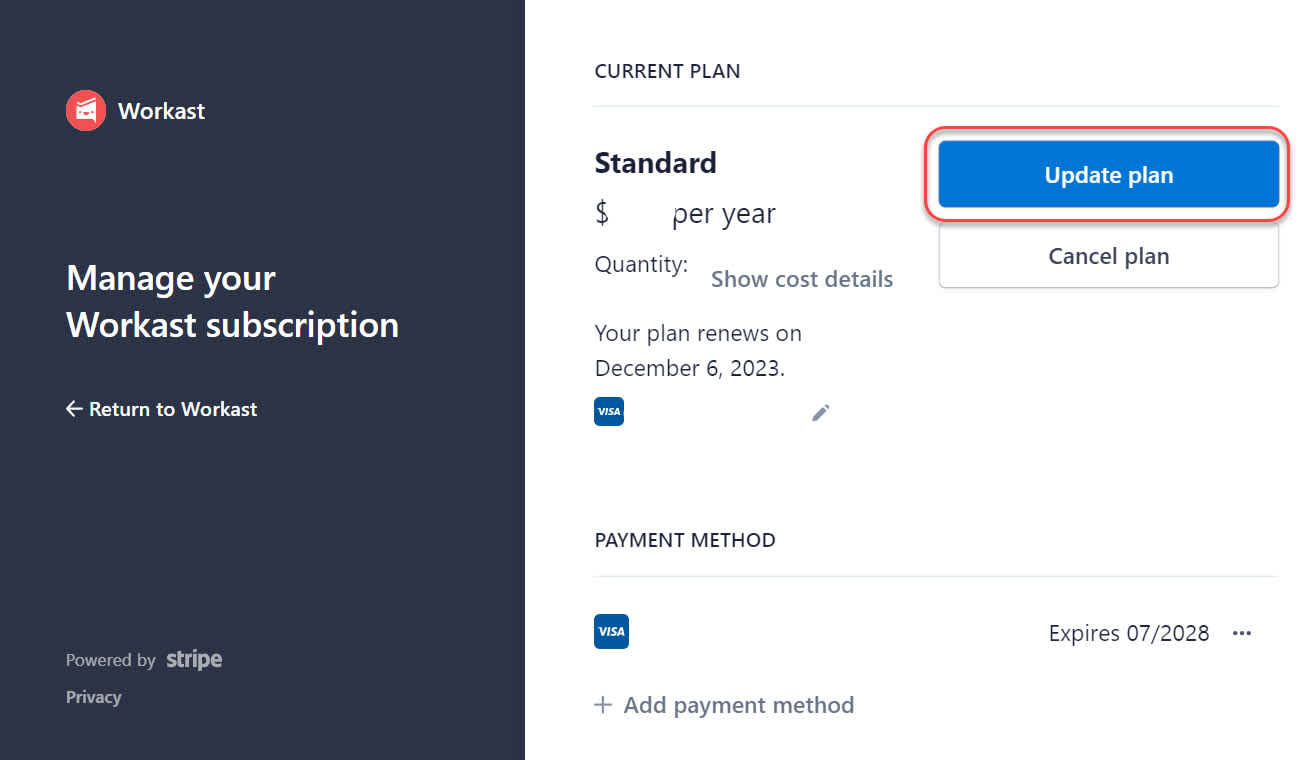Select the Add payment method text link
This screenshot has height=760, width=1314.
pyautogui.click(x=739, y=705)
